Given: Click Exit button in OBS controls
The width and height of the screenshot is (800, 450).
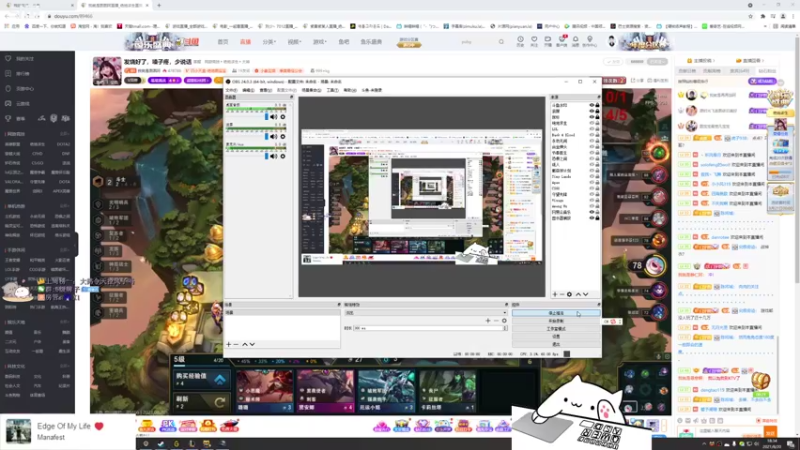Looking at the screenshot, I should point(556,344).
